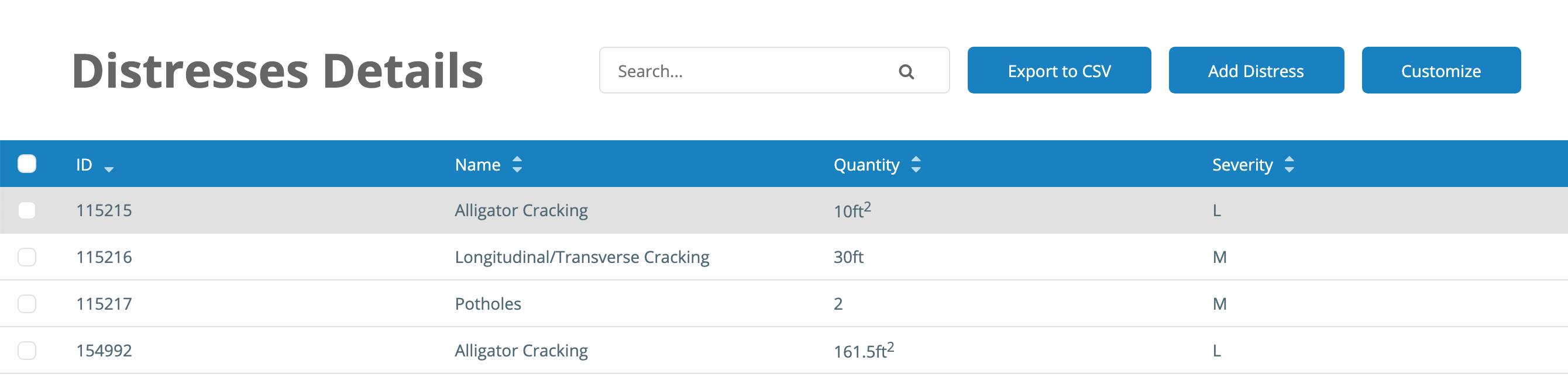Enable the checkbox for row 154992
1568x388 pixels.
click(x=27, y=350)
